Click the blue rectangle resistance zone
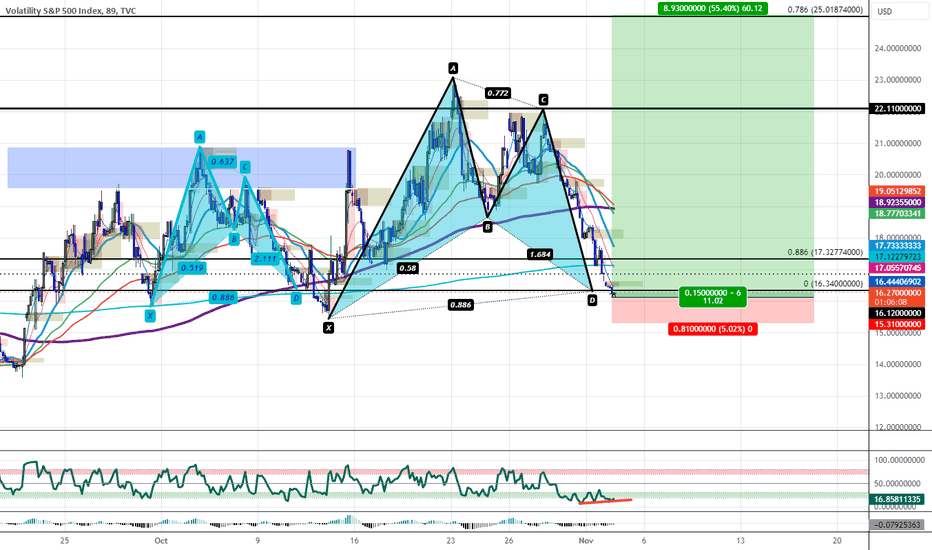This screenshot has width=932, height=550. (x=181, y=168)
